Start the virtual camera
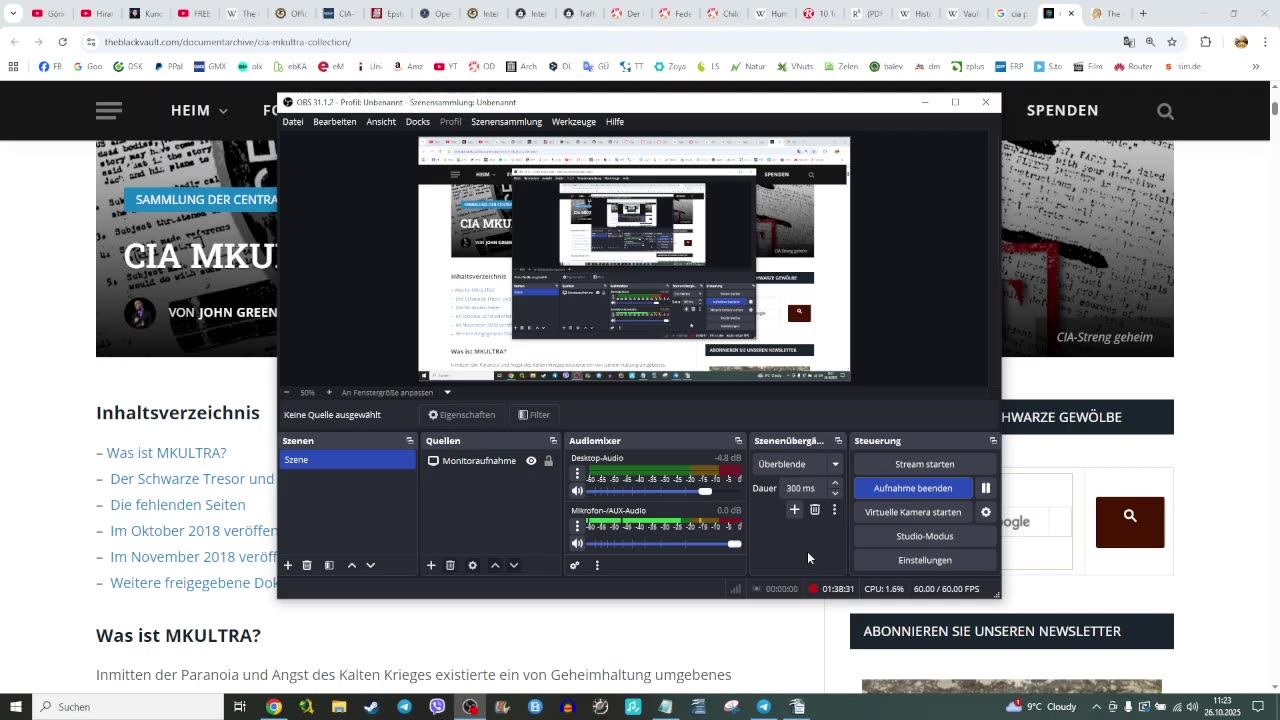 click(x=913, y=512)
